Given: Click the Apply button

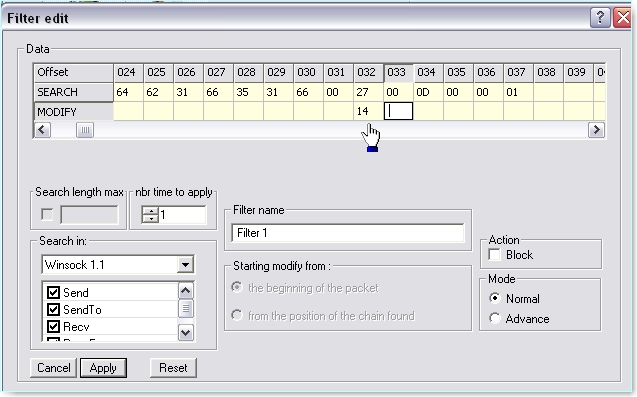Looking at the screenshot, I should pos(103,368).
